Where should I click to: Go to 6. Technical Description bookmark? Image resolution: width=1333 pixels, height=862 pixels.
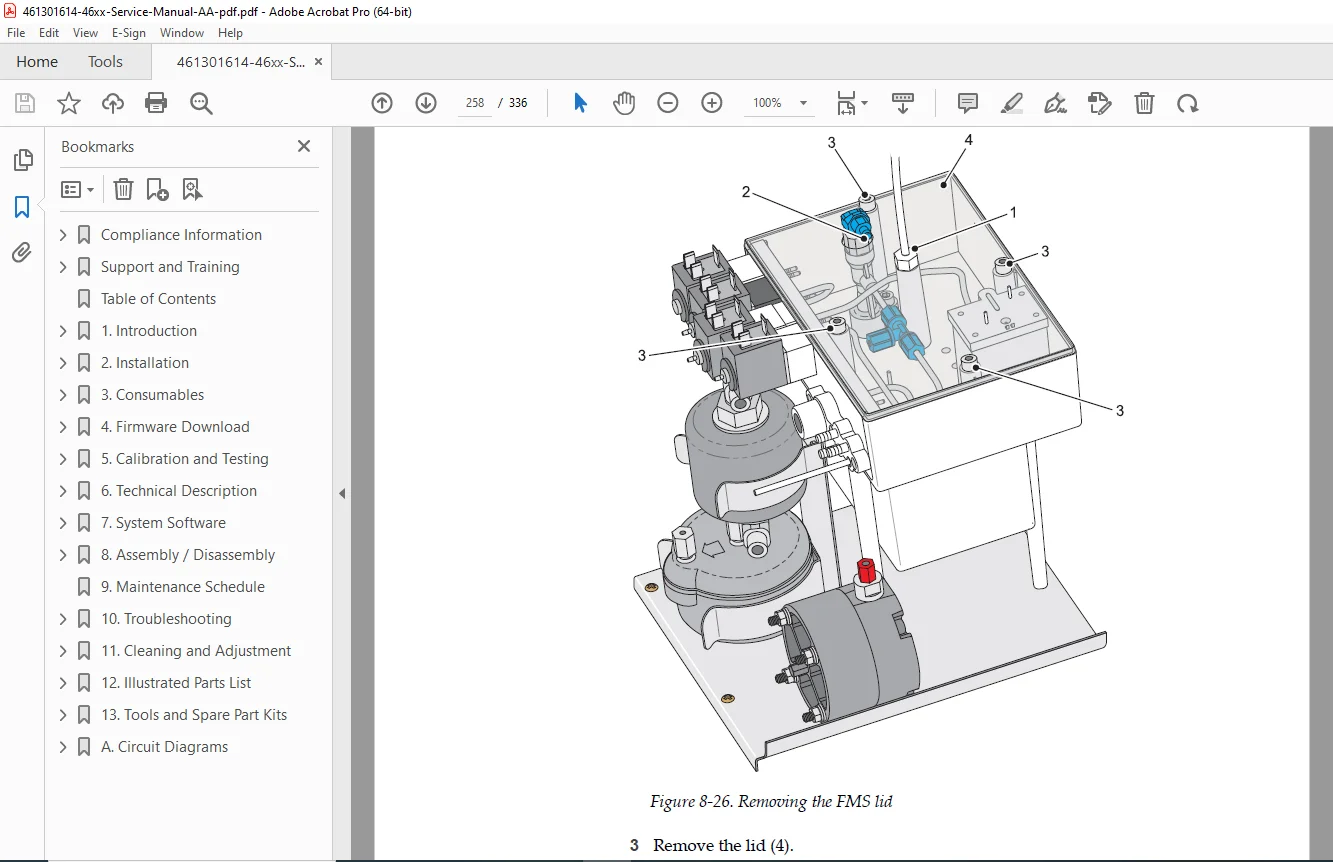point(179,491)
